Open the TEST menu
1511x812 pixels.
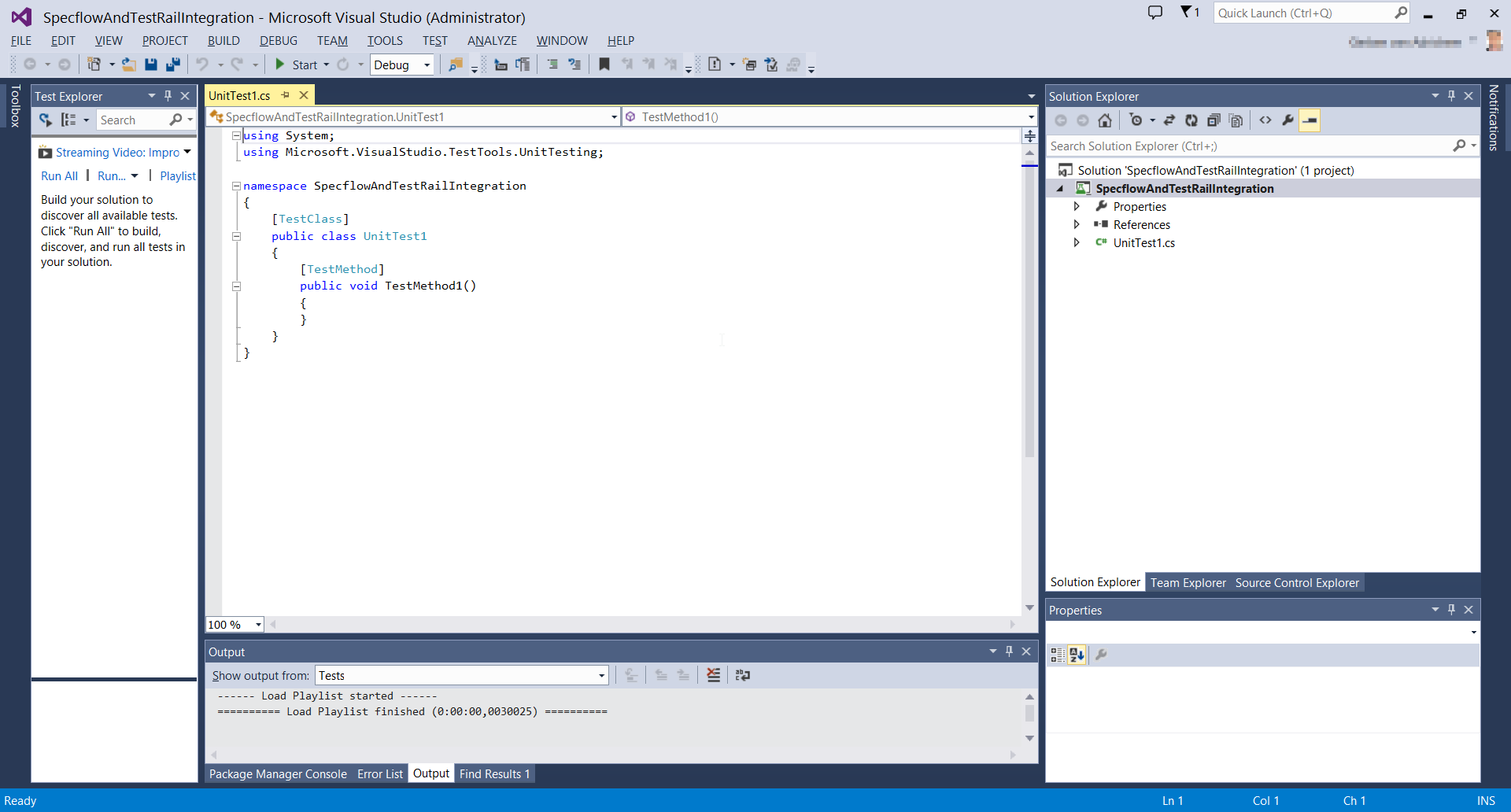pyautogui.click(x=434, y=41)
